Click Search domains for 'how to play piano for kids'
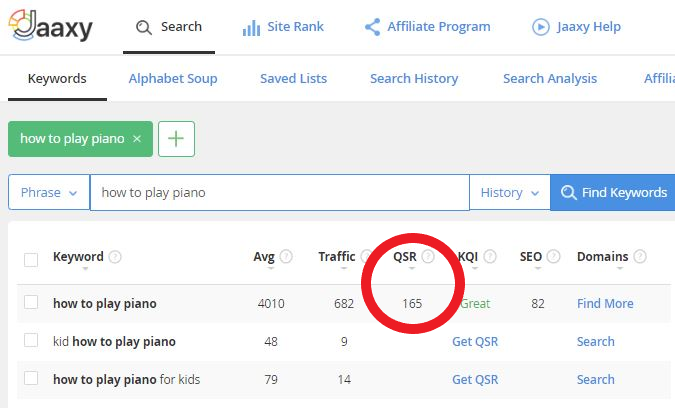 pos(596,380)
